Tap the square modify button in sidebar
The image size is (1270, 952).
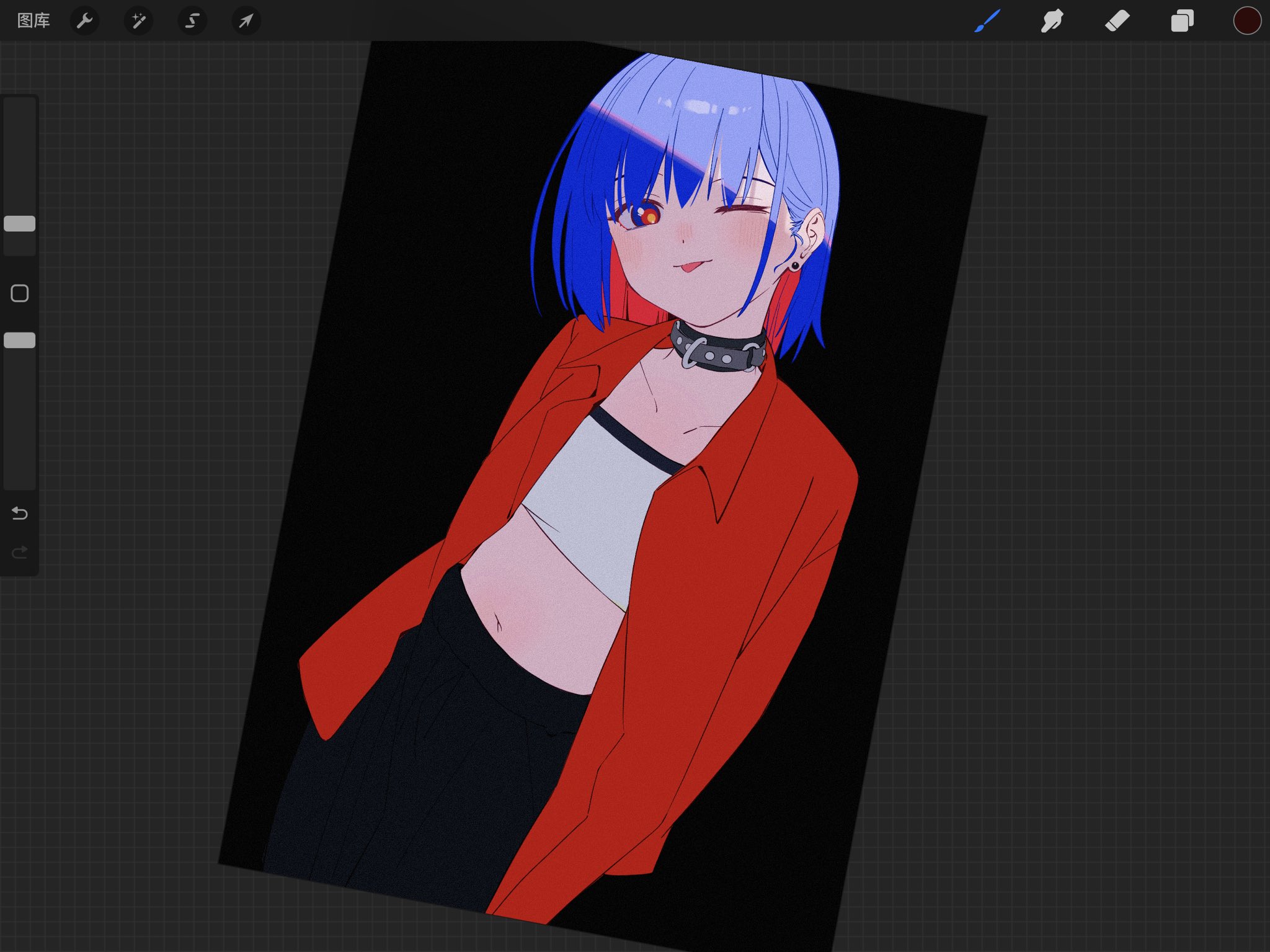pyautogui.click(x=20, y=293)
